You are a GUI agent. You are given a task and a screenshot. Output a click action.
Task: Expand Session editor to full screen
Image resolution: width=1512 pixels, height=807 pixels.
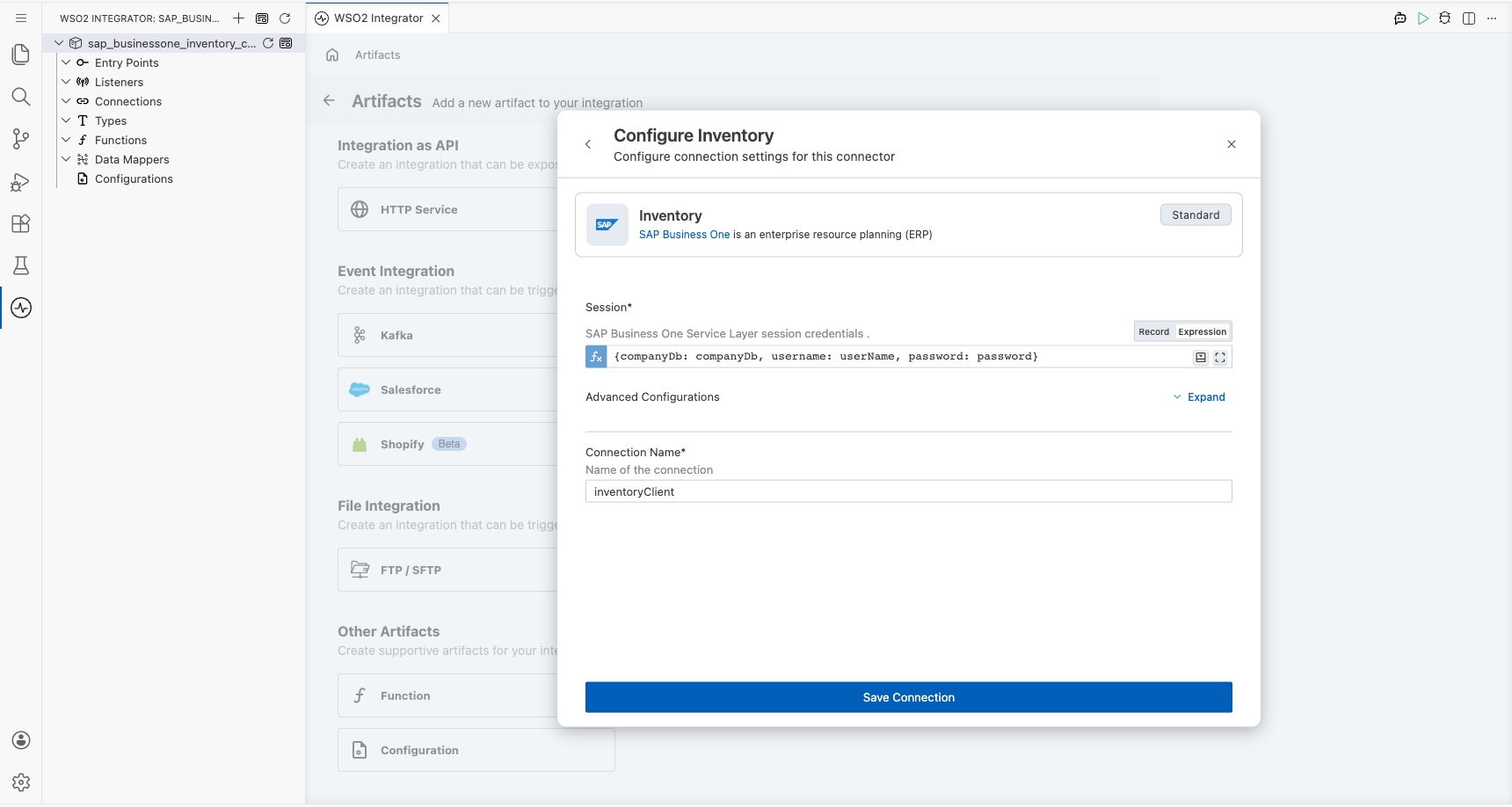click(x=1220, y=357)
